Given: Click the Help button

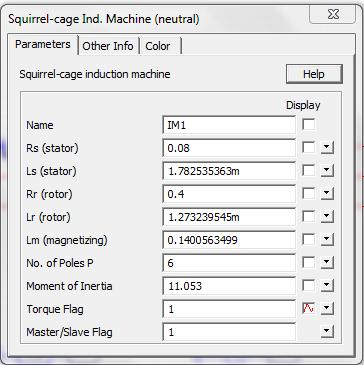Looking at the screenshot, I should pyautogui.click(x=314, y=74).
